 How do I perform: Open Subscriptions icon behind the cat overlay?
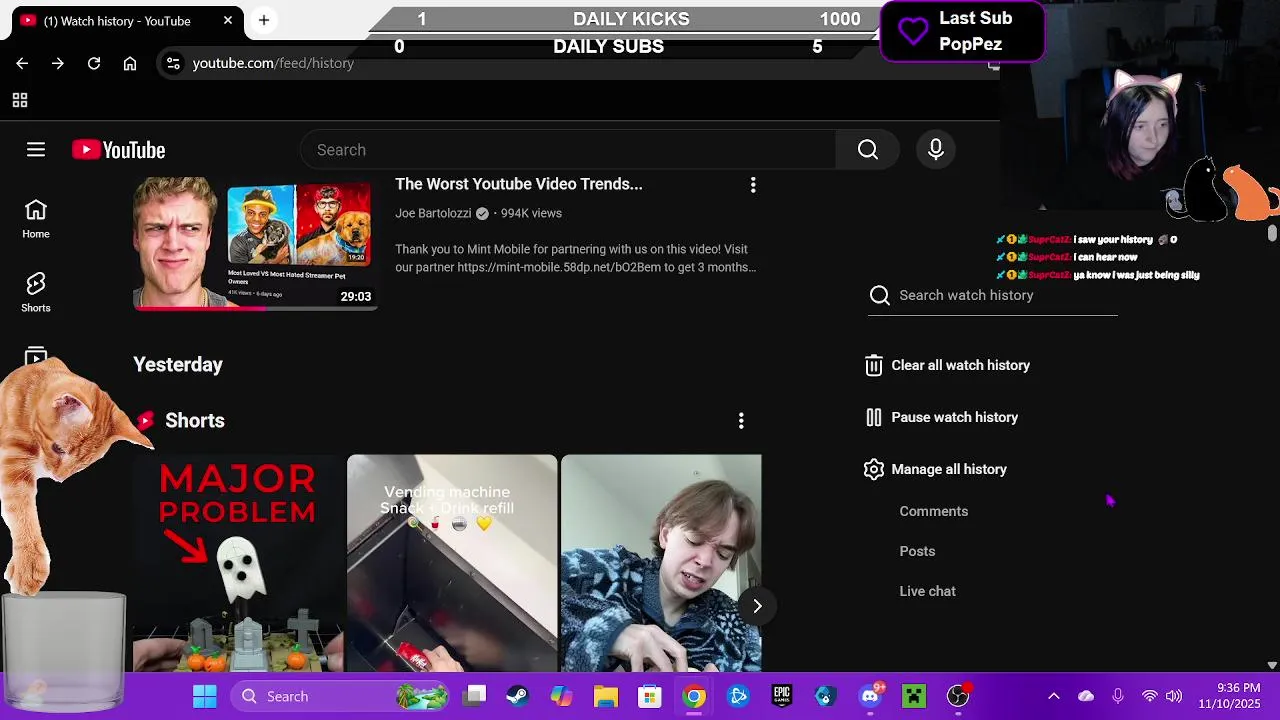point(36,357)
